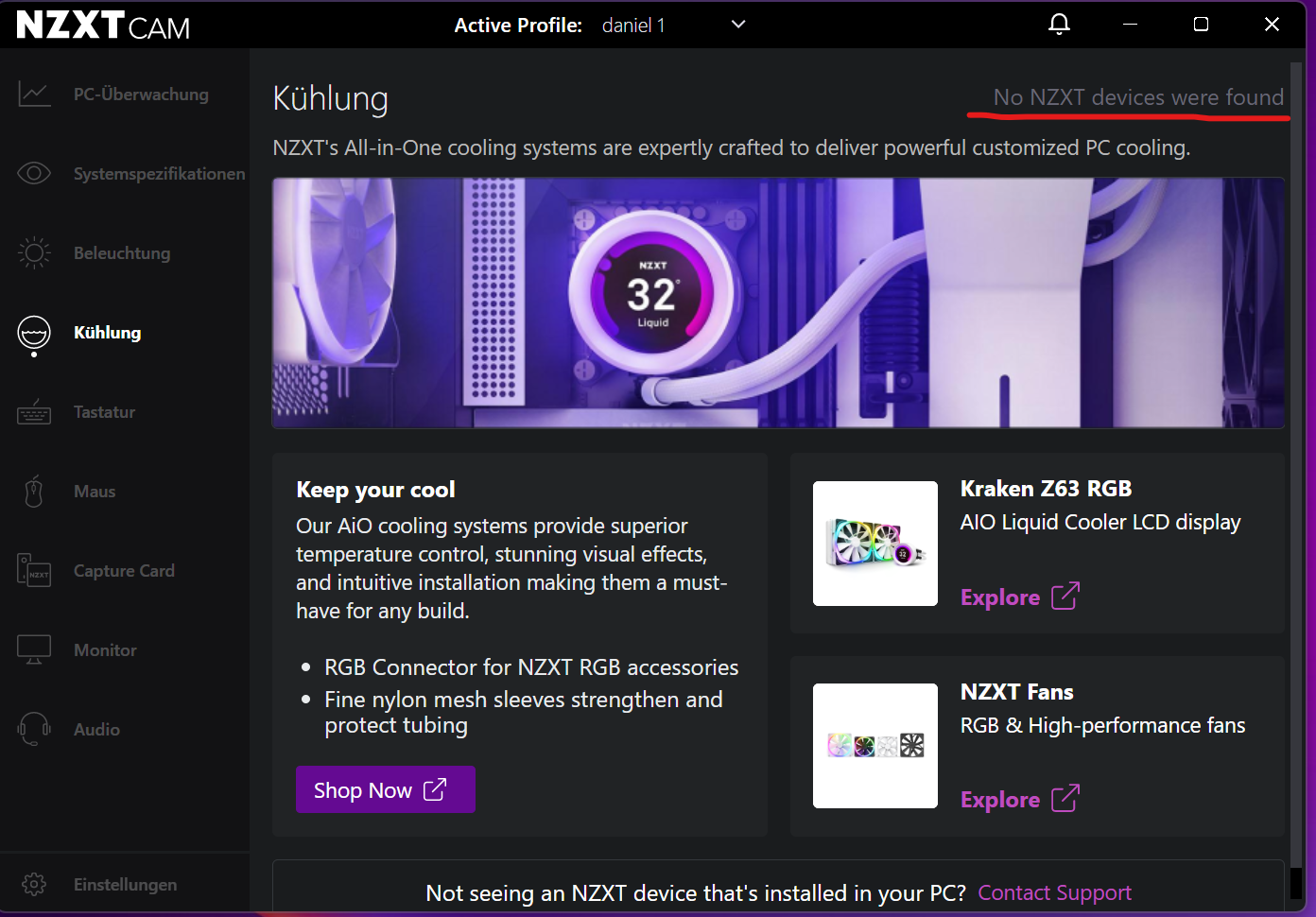Select the Monitor label in sidebar
The image size is (1316, 917).
105,650
